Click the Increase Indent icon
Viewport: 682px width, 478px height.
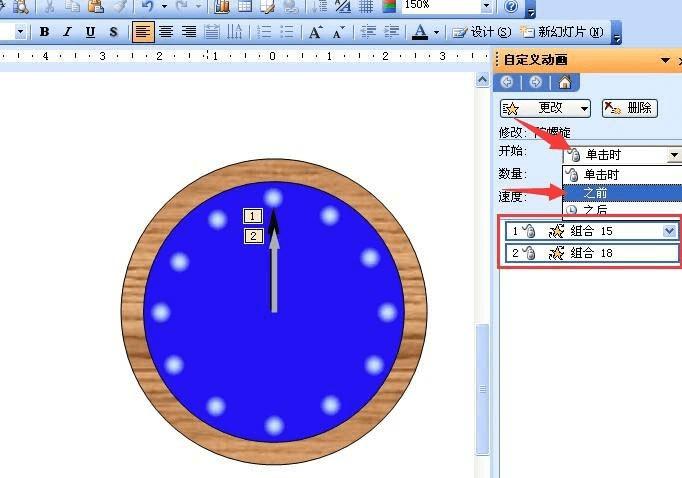click(x=391, y=32)
